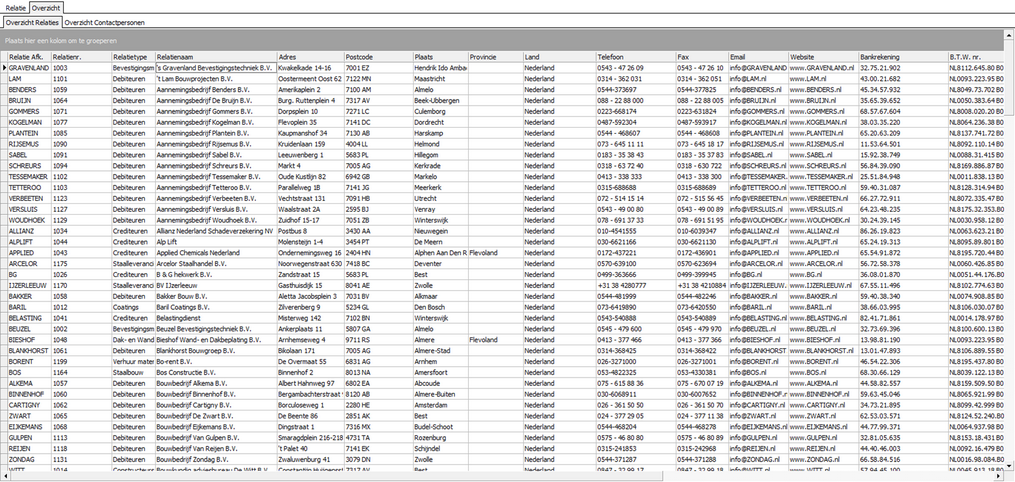Click the Alp Lift name cell
This screenshot has height=482, width=1015.
216,242
